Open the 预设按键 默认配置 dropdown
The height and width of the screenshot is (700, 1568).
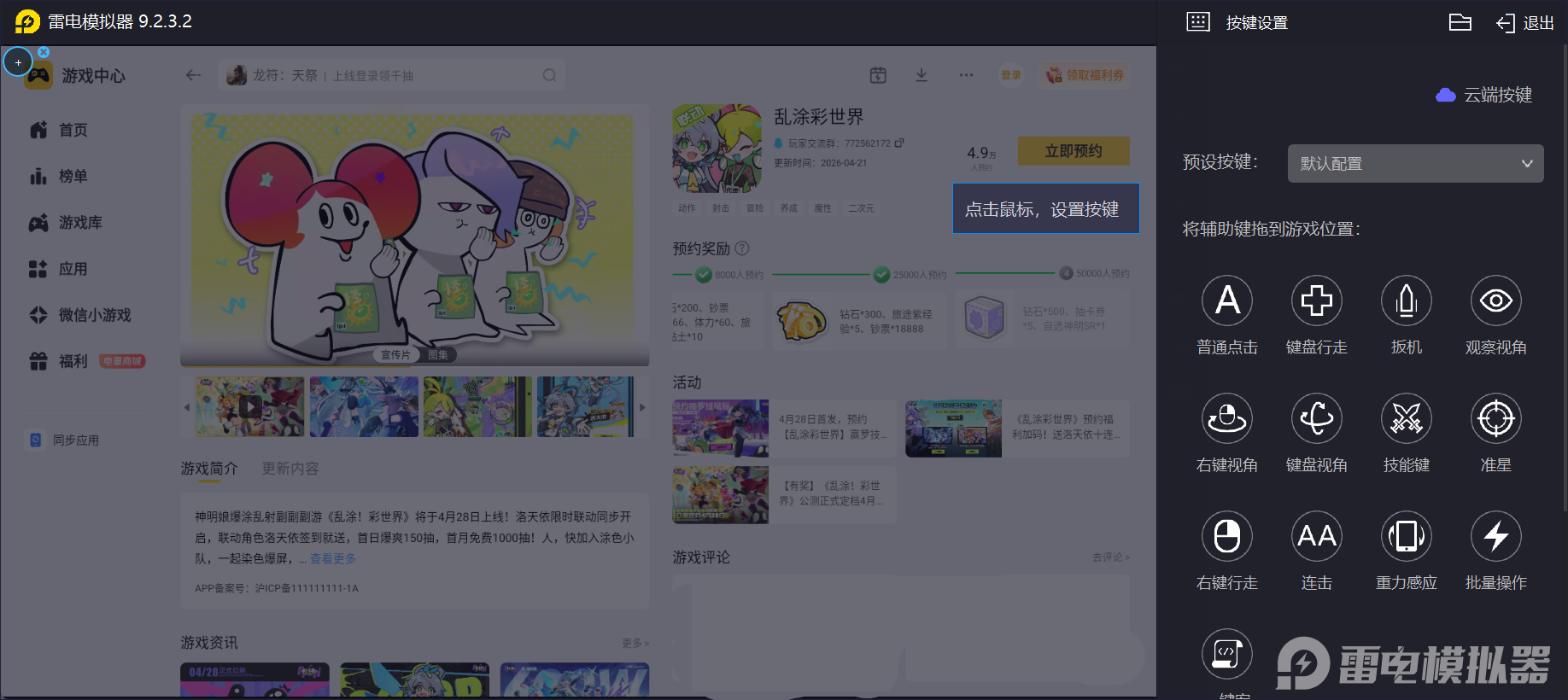(1415, 163)
